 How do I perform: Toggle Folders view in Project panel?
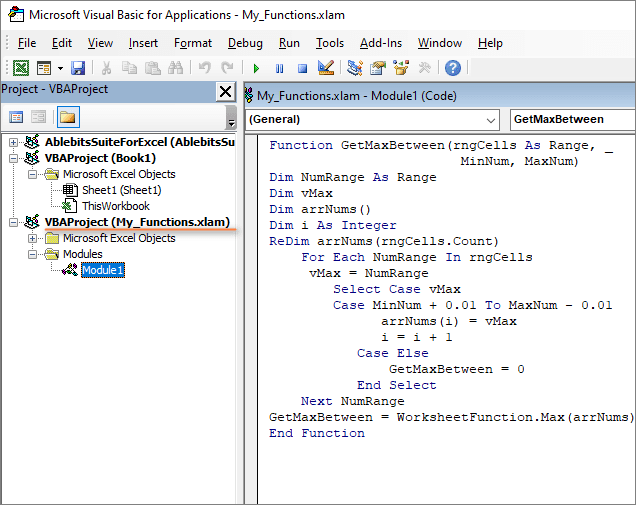tap(68, 117)
